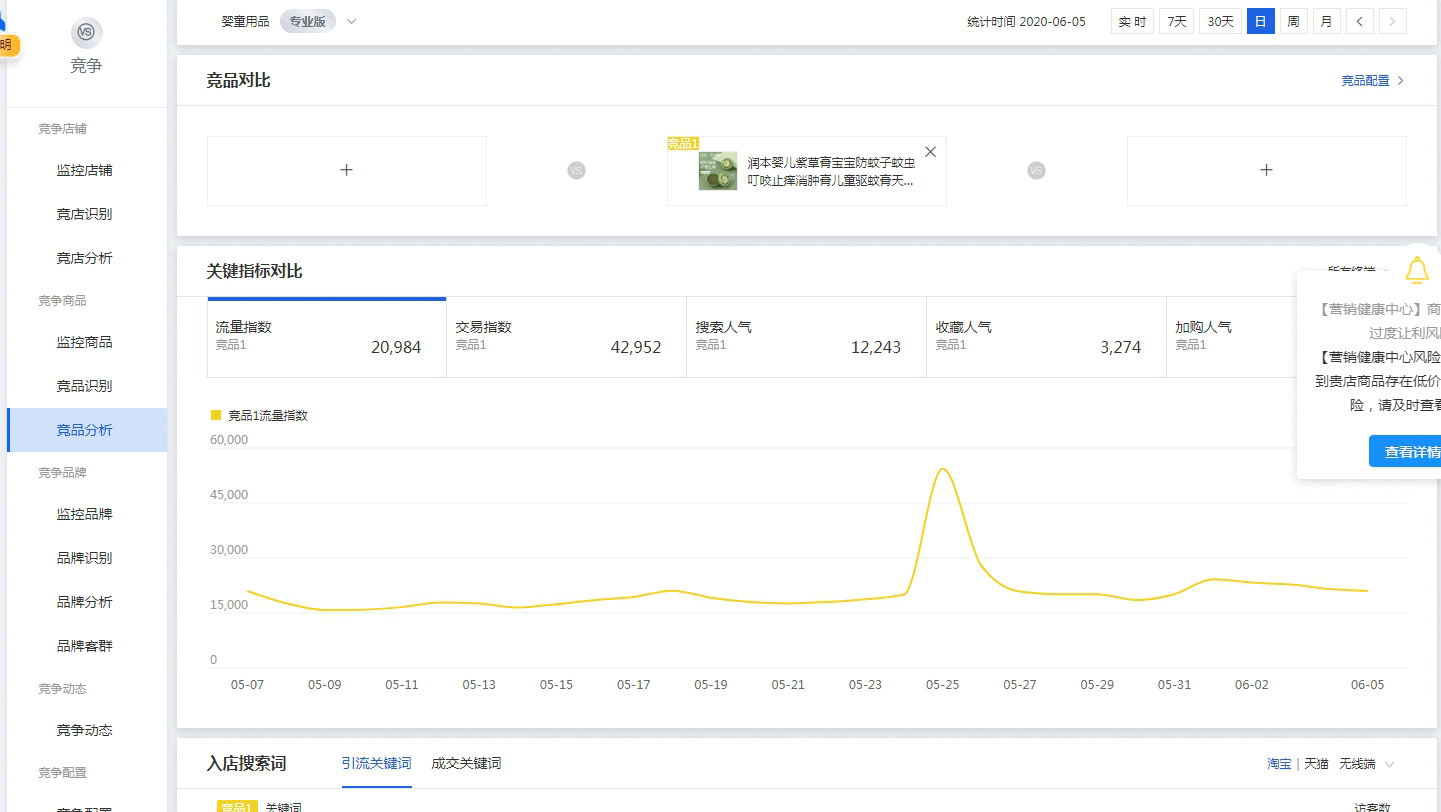Remove competitor product 1 with X icon
Screen dimensions: 1441x812
click(930, 152)
